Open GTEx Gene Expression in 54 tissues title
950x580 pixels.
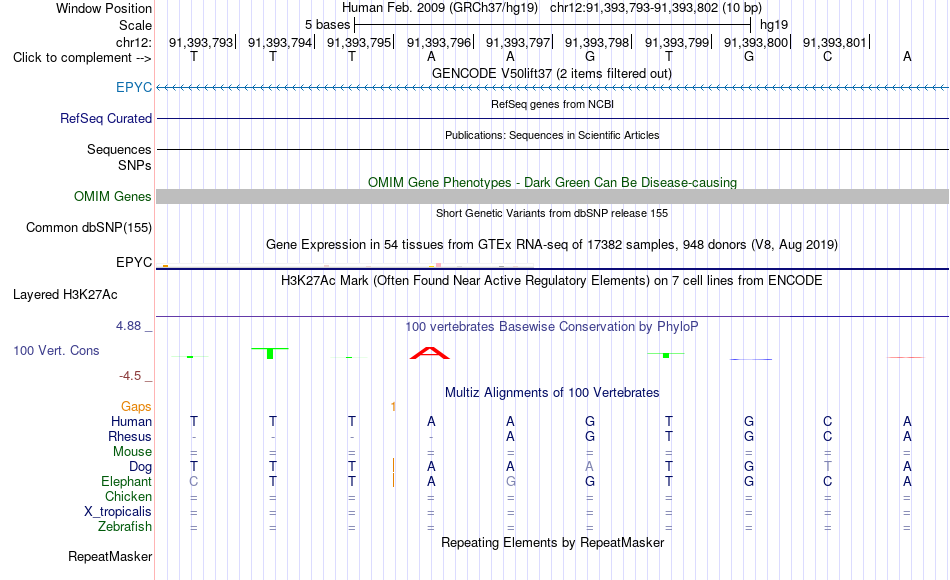552,245
